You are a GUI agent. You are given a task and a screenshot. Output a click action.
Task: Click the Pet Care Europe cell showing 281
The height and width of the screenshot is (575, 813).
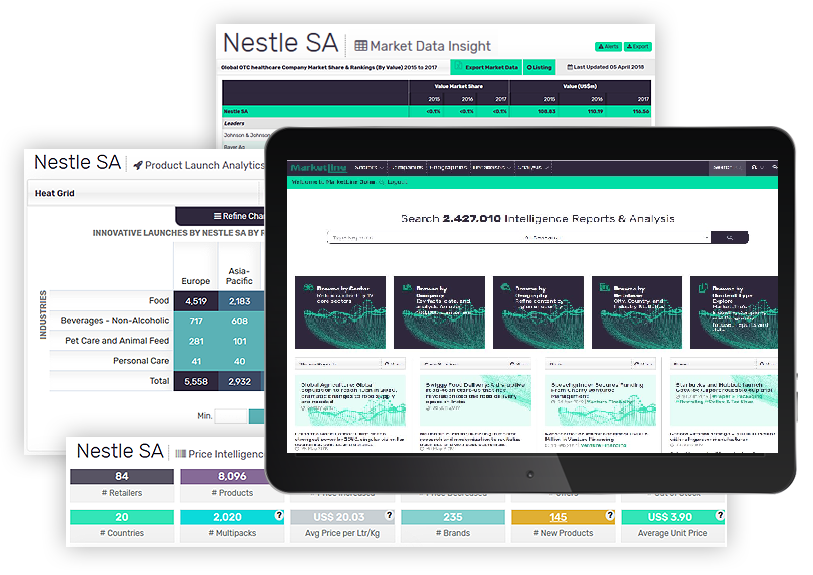click(x=196, y=341)
